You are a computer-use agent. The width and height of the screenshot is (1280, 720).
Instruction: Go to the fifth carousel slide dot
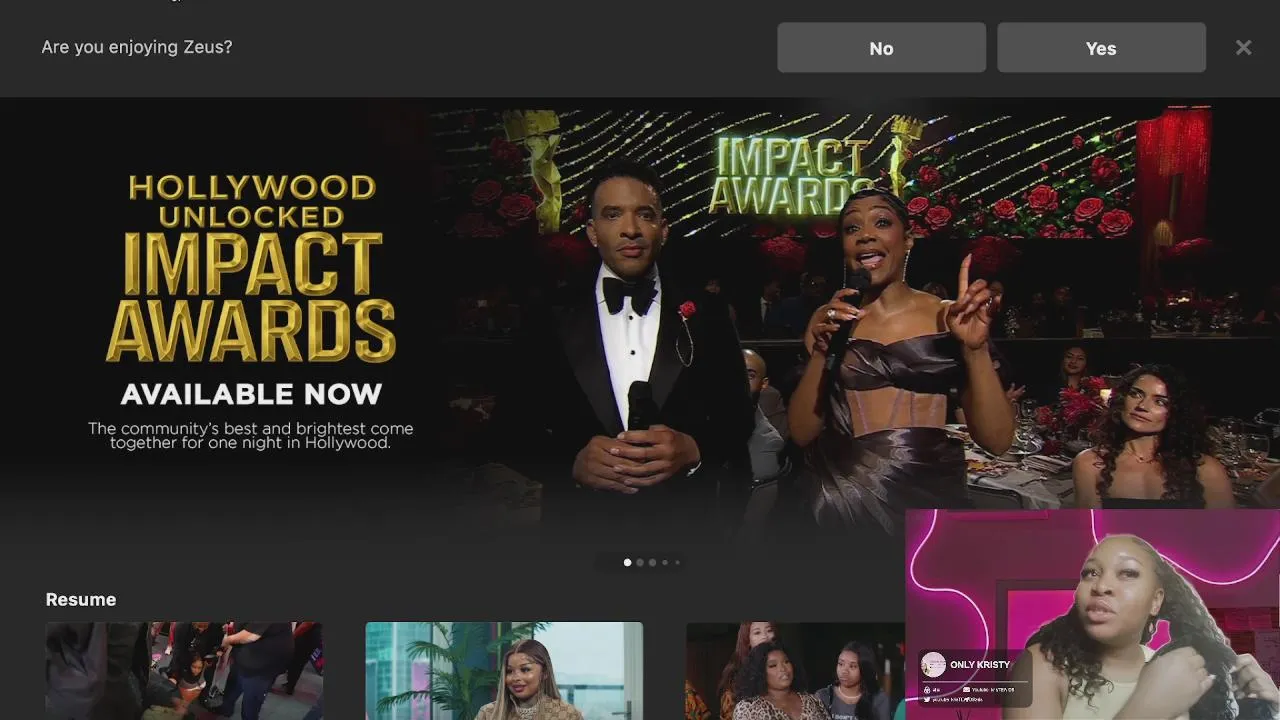677,562
